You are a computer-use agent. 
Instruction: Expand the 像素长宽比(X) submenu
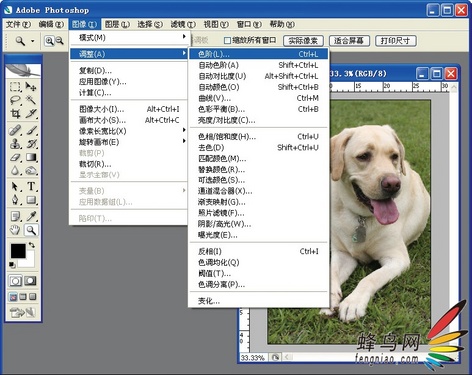(x=130, y=131)
